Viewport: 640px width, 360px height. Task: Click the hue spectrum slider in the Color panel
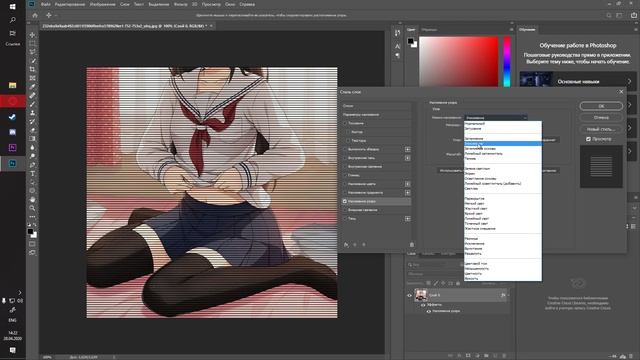[507, 61]
